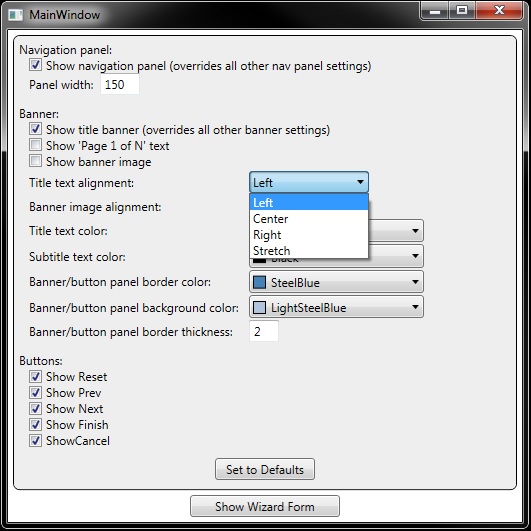This screenshot has width=531, height=531.
Task: Close the MainWindow window
Action: (499, 11)
